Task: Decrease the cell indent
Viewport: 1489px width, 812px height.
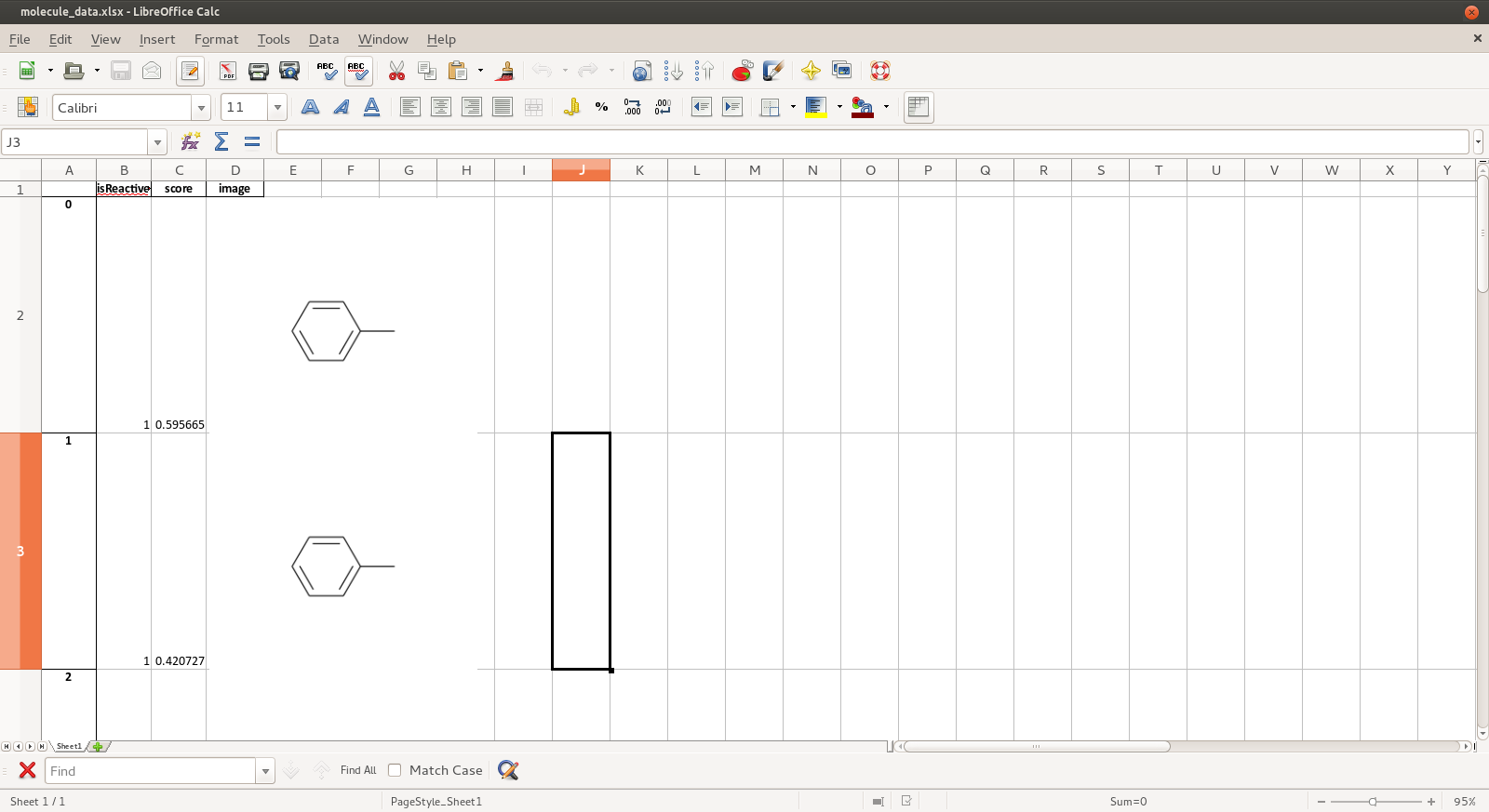Action: (x=702, y=107)
